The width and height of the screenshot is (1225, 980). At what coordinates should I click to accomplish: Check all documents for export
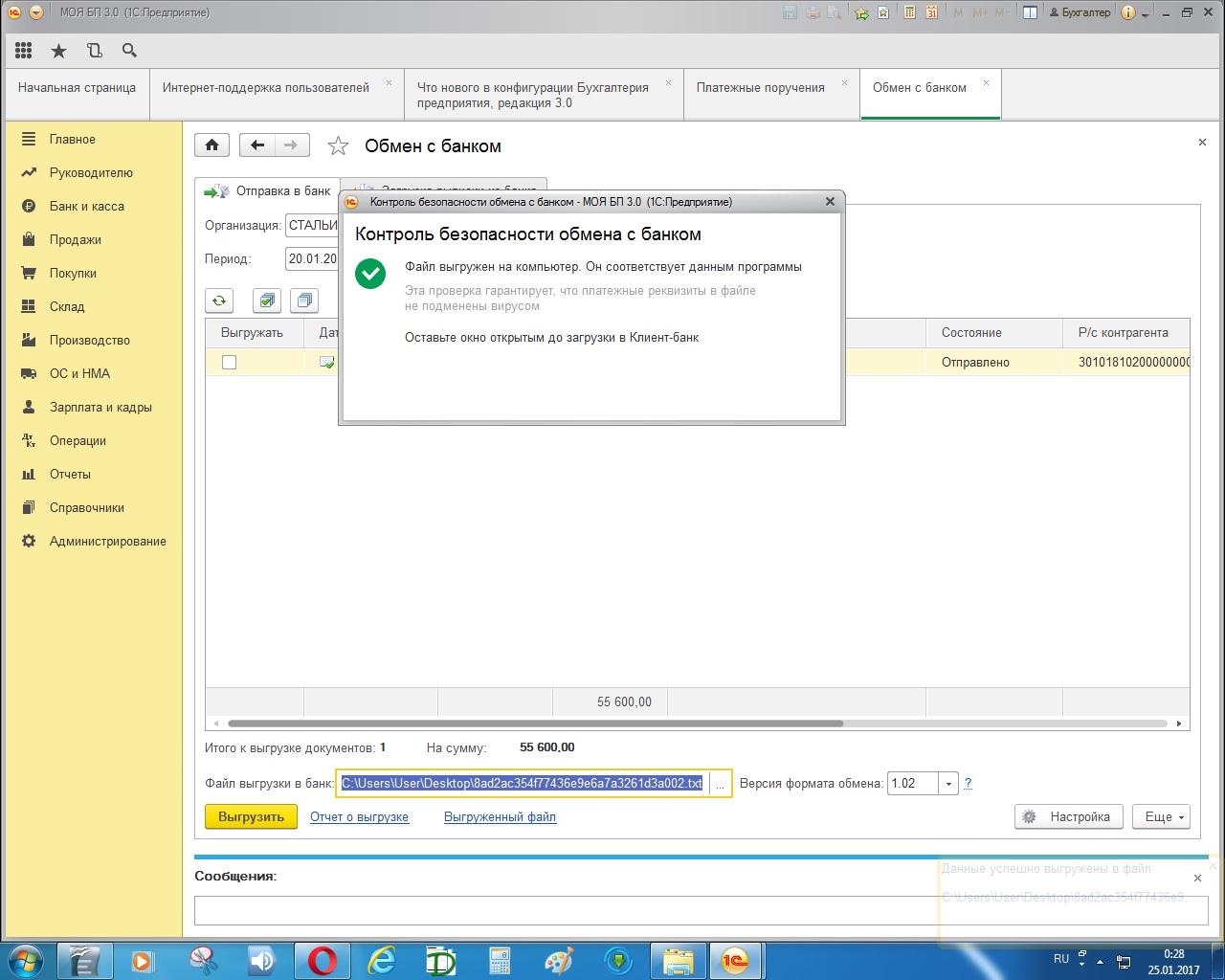click(x=267, y=301)
